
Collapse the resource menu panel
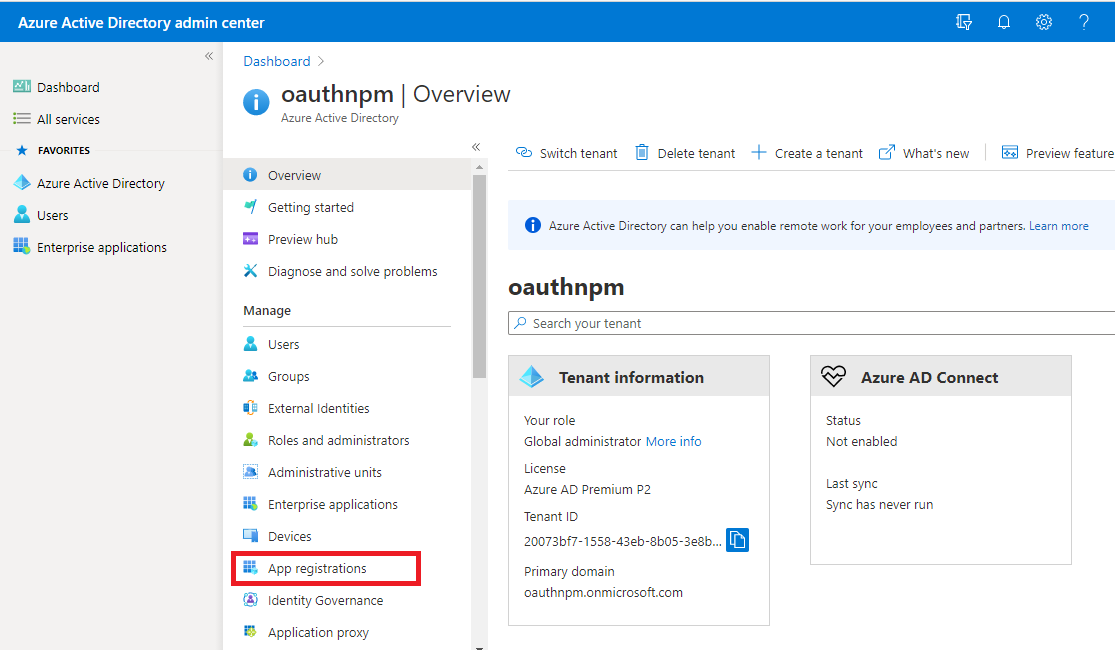tap(476, 147)
